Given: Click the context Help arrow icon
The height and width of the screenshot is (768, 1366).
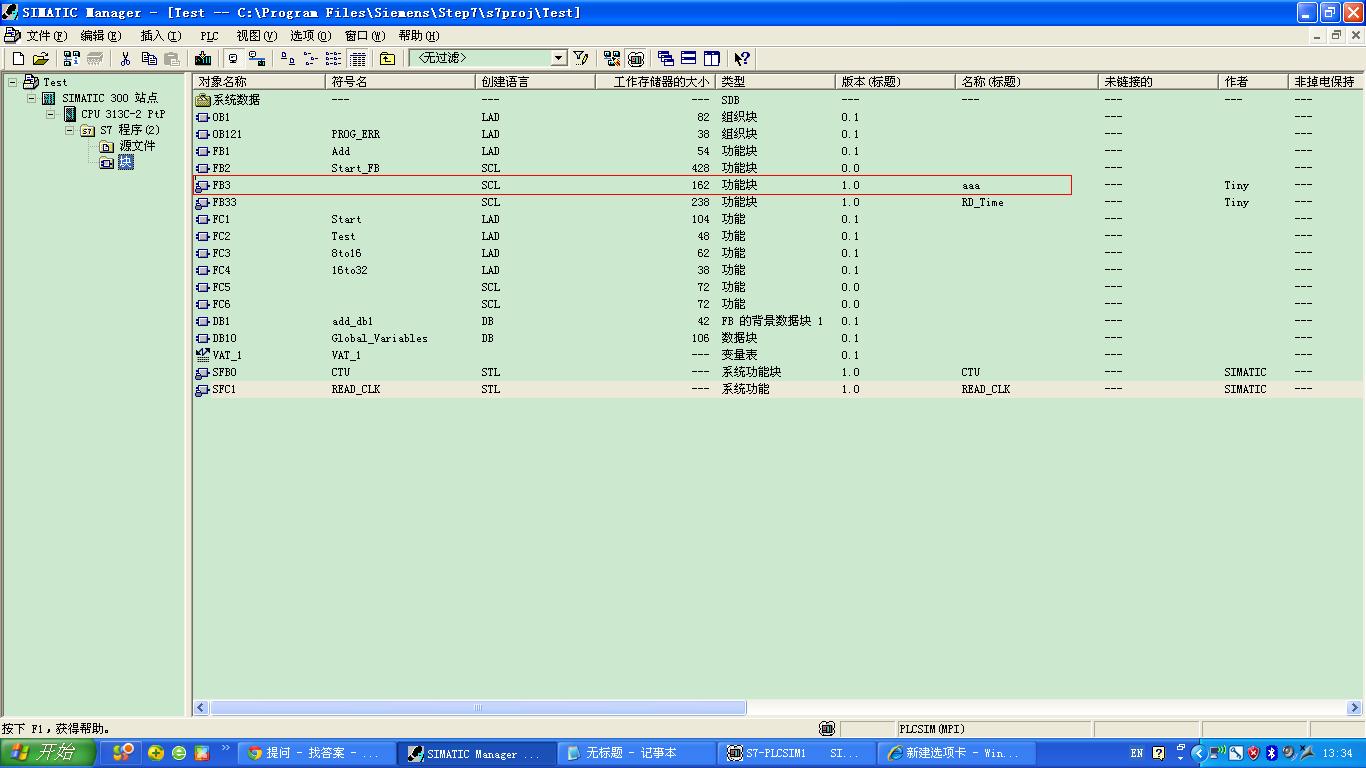Looking at the screenshot, I should pyautogui.click(x=742, y=59).
